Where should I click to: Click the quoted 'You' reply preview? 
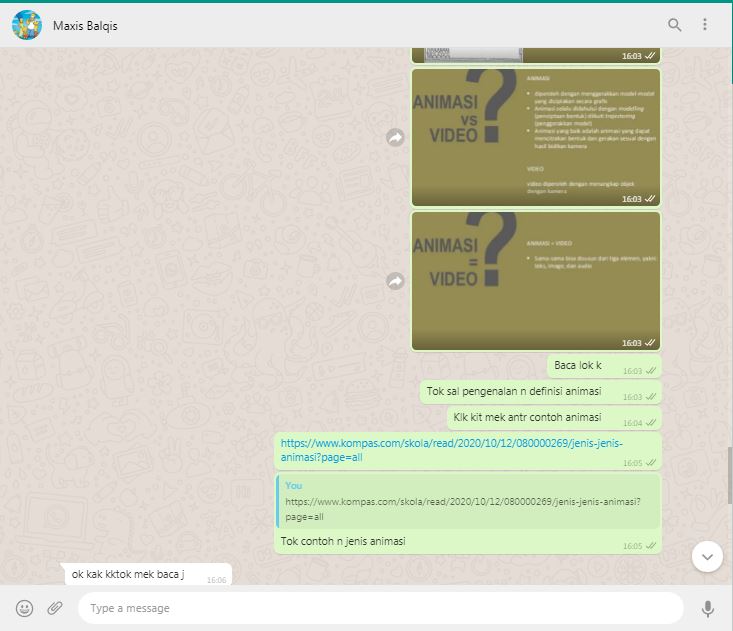coord(468,502)
